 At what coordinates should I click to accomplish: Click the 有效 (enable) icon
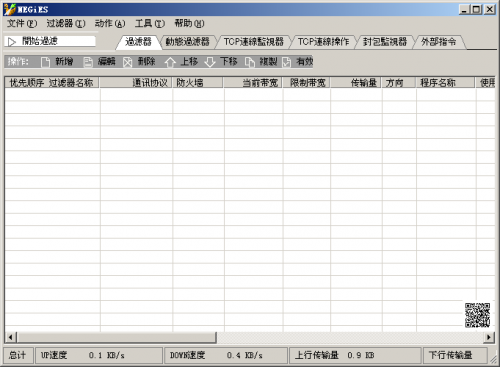tap(286, 62)
